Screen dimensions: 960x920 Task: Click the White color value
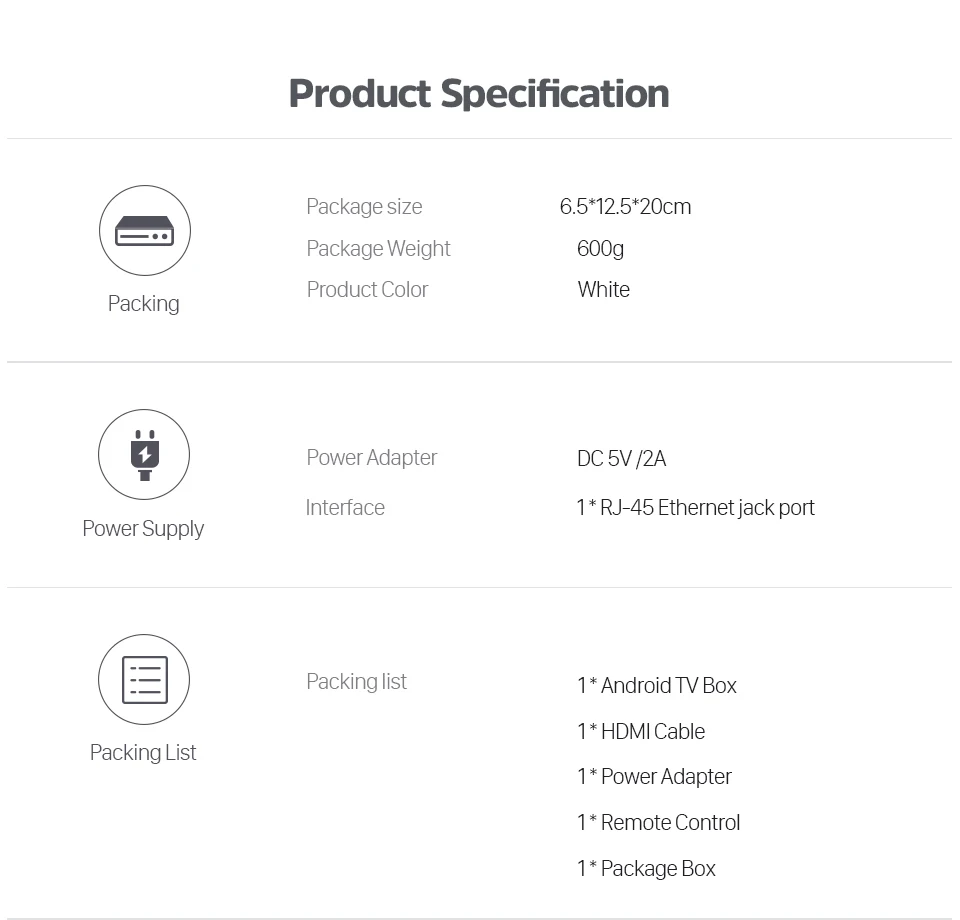[x=603, y=289]
